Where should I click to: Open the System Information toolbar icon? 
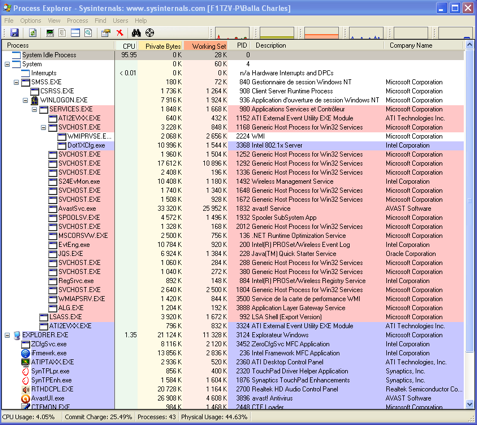[50, 33]
